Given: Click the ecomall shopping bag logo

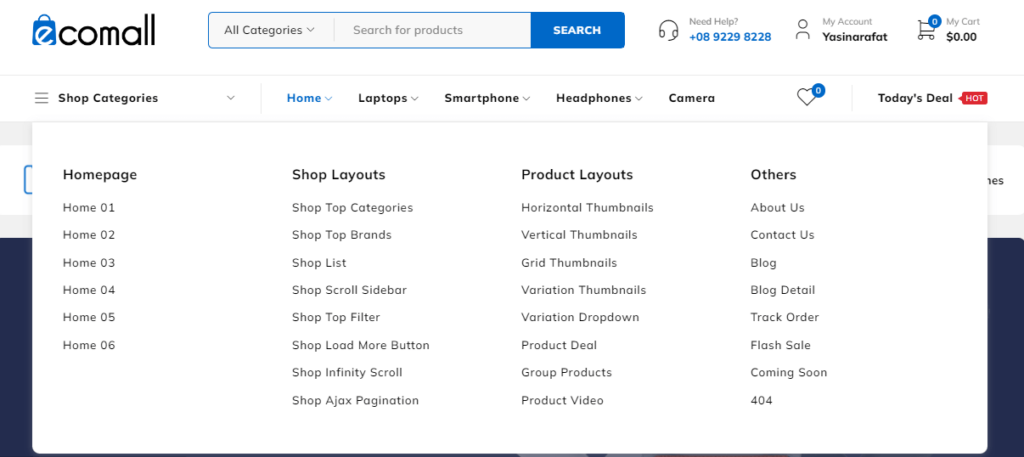Looking at the screenshot, I should (x=94, y=30).
